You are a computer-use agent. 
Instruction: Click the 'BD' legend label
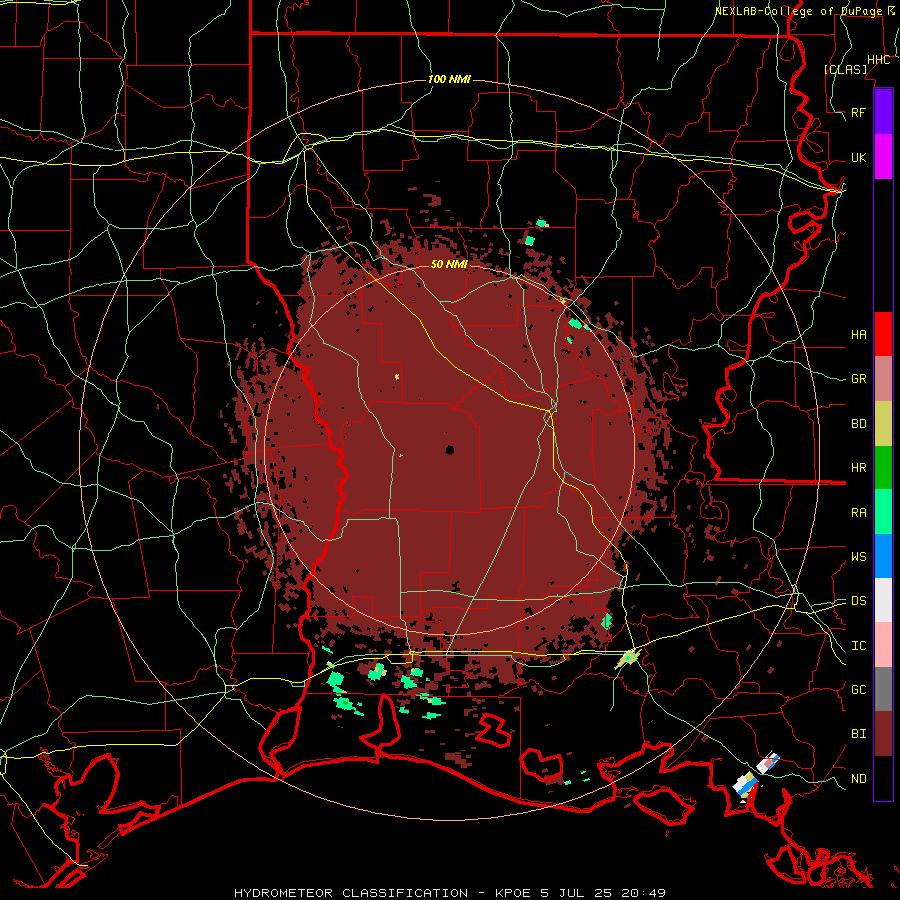coord(858,424)
